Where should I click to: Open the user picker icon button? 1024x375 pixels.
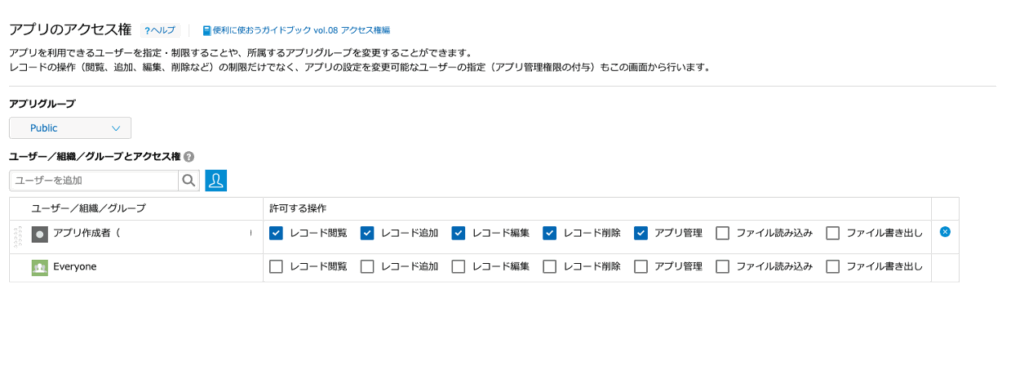tap(216, 181)
